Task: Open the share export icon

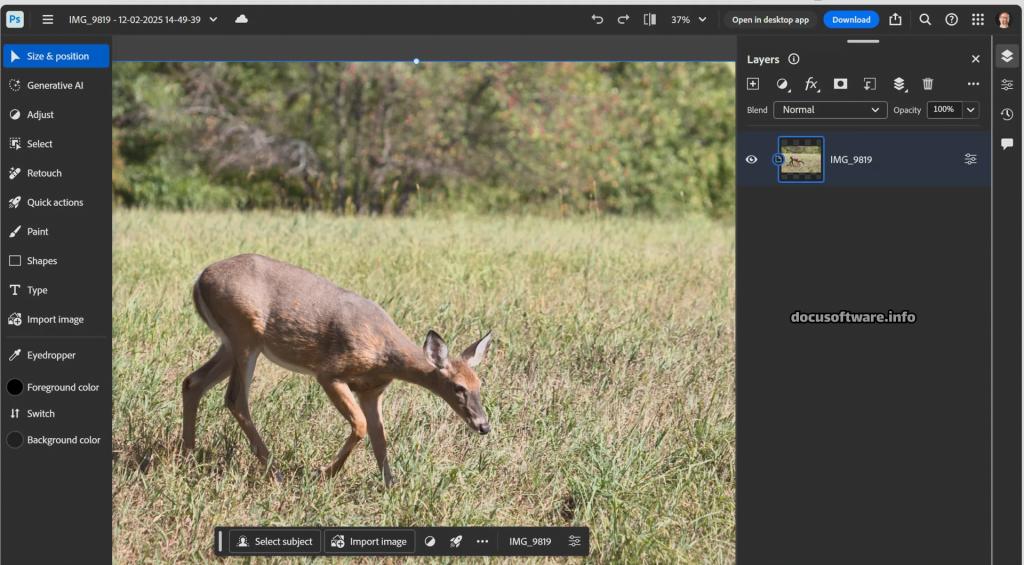Action: pos(895,20)
